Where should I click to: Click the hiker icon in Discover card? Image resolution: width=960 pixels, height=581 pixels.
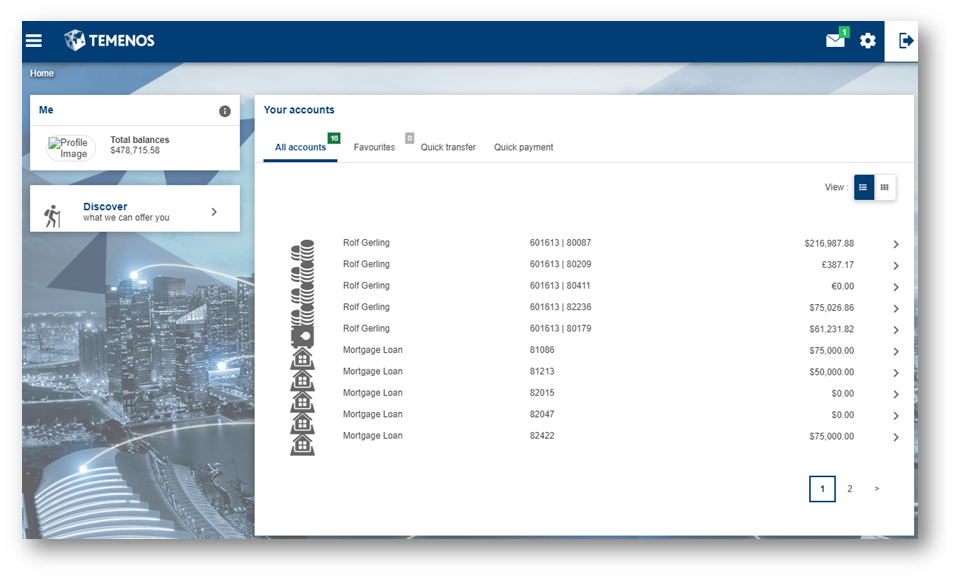tap(53, 215)
